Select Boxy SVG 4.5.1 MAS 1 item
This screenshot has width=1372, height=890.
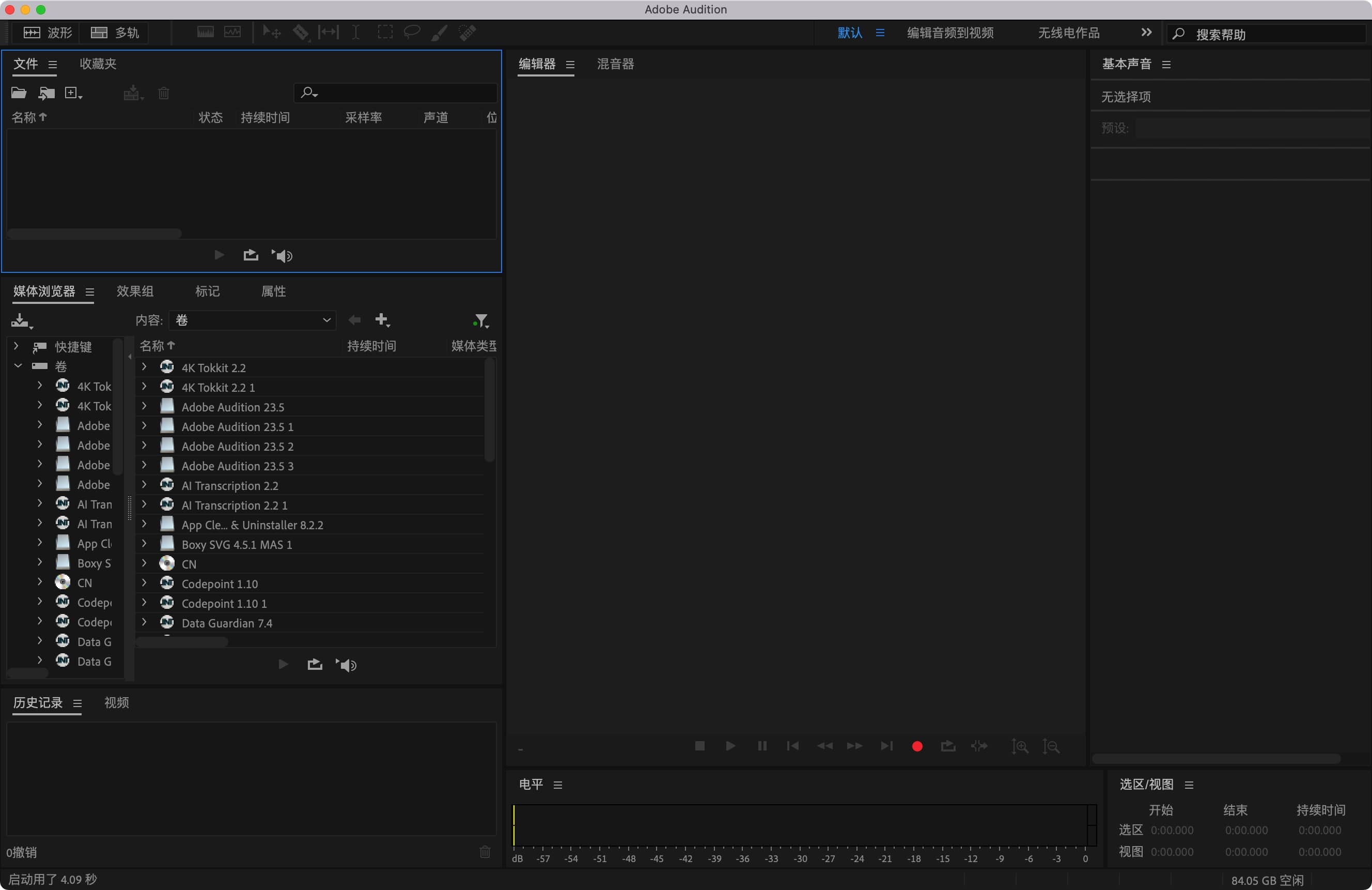tap(237, 545)
